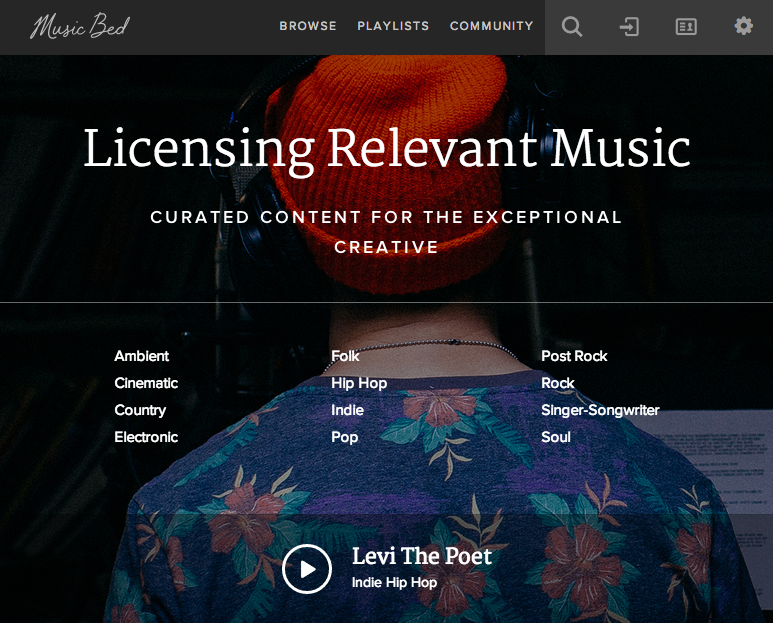
Task: Select the Country genre link
Action: pos(140,410)
